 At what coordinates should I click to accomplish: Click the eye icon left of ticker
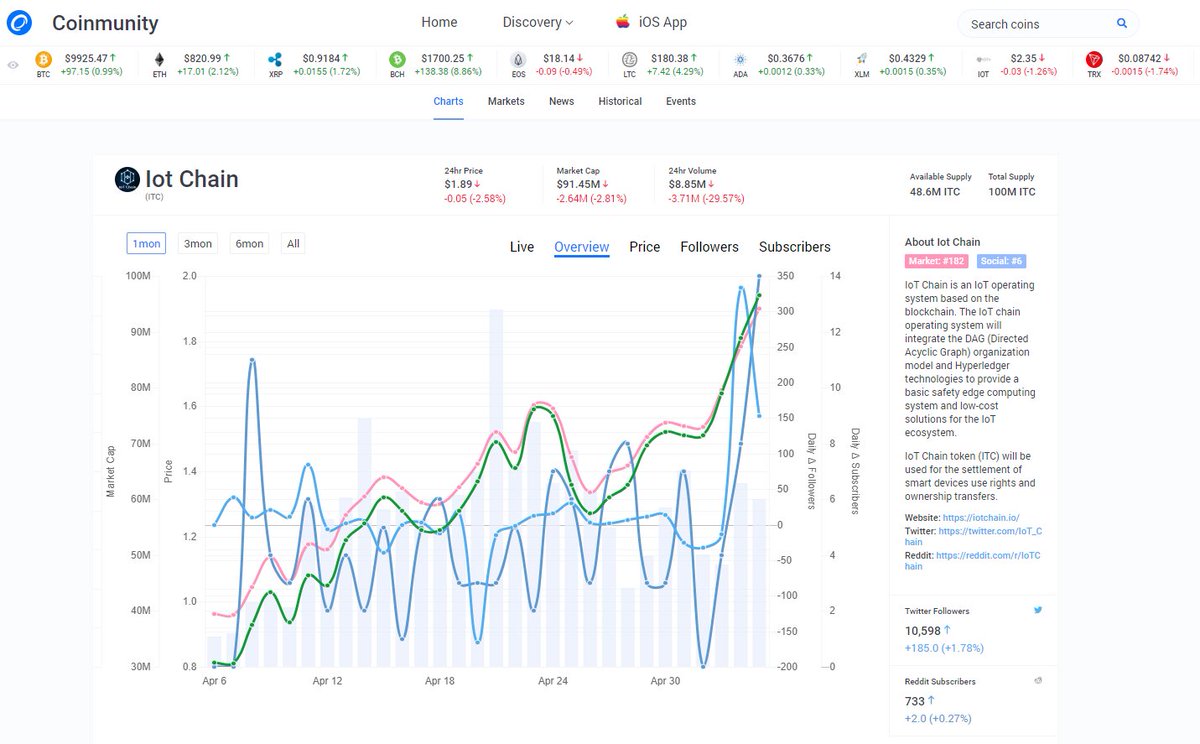[13, 65]
